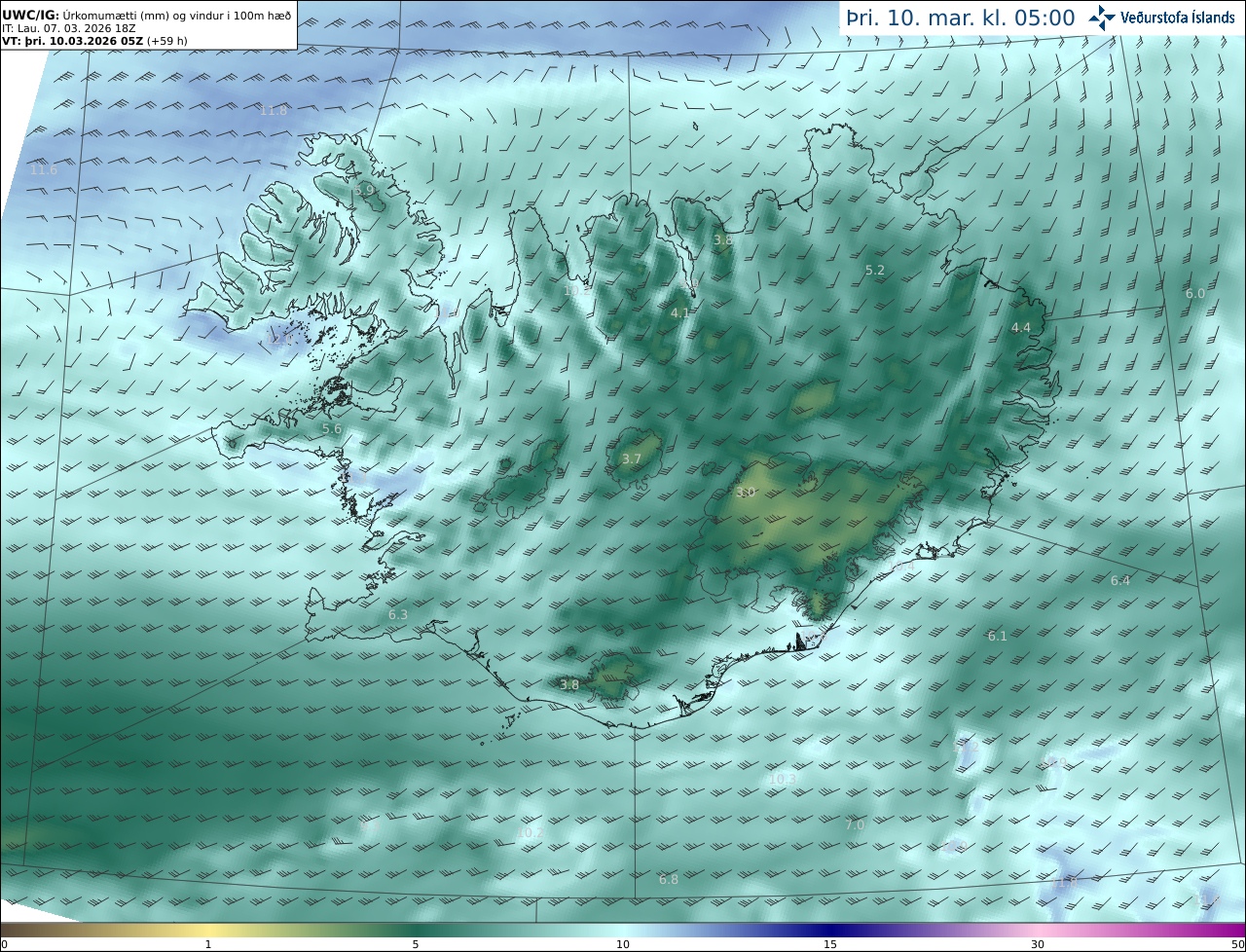The height and width of the screenshot is (952, 1246).
Task: Click the color scale tick label '50'
Action: [1238, 944]
